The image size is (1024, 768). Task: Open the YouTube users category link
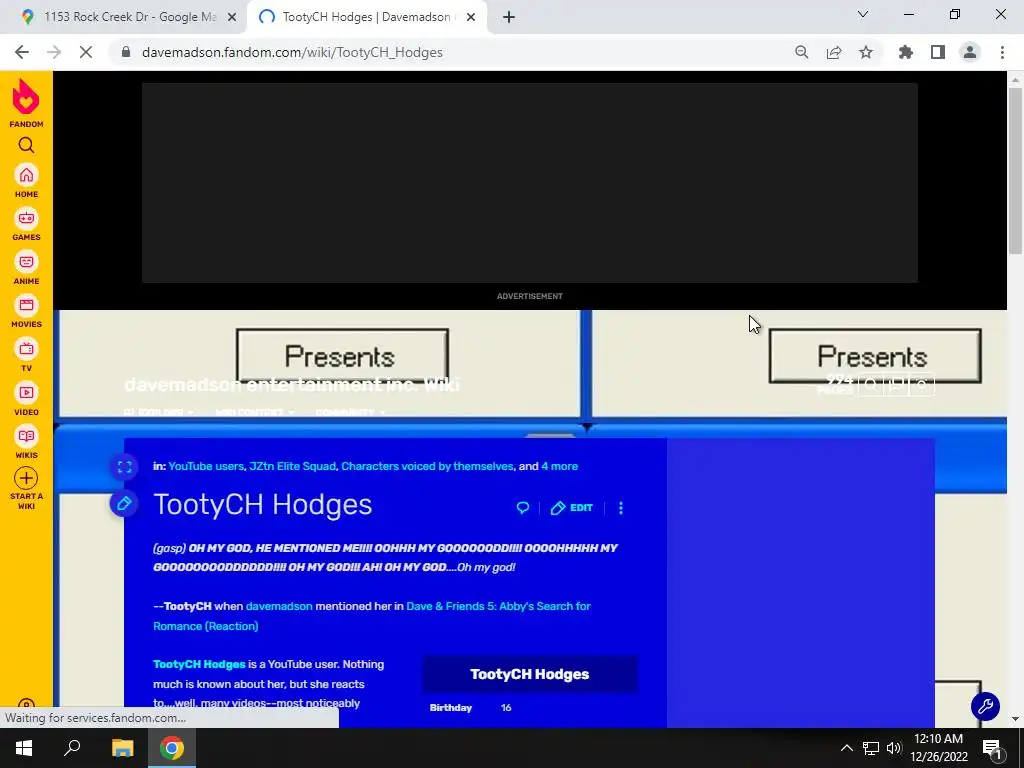[206, 466]
